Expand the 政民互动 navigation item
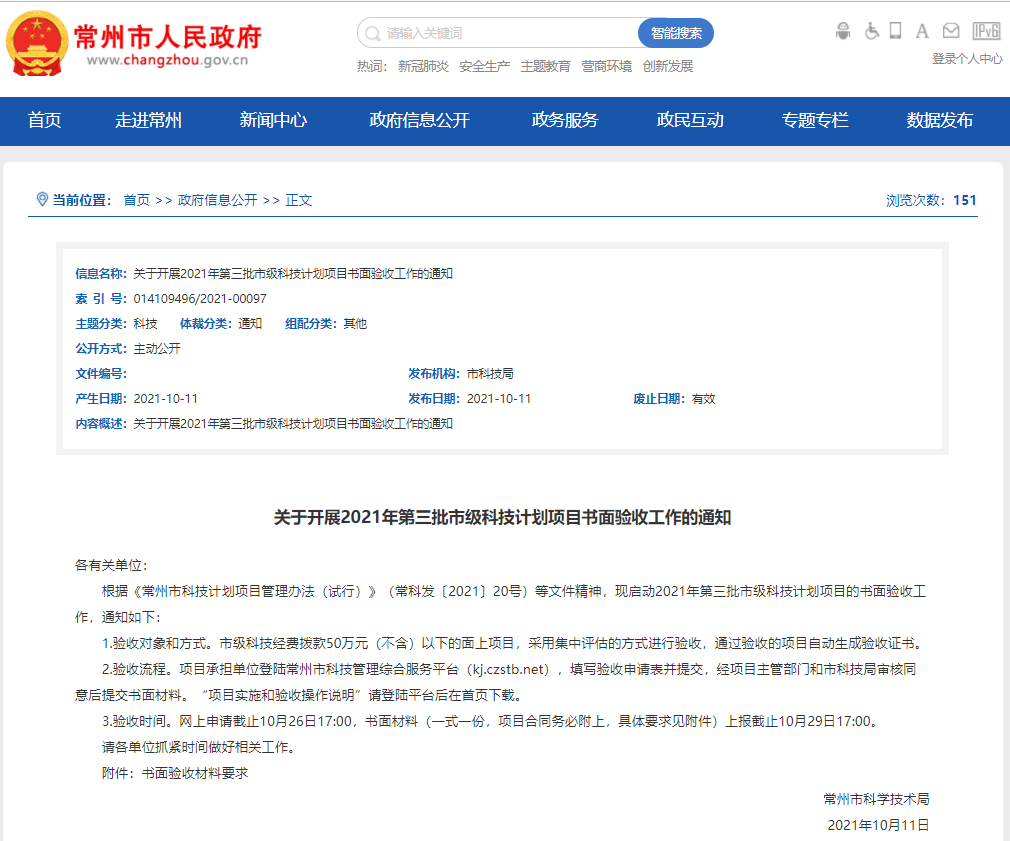 (691, 121)
